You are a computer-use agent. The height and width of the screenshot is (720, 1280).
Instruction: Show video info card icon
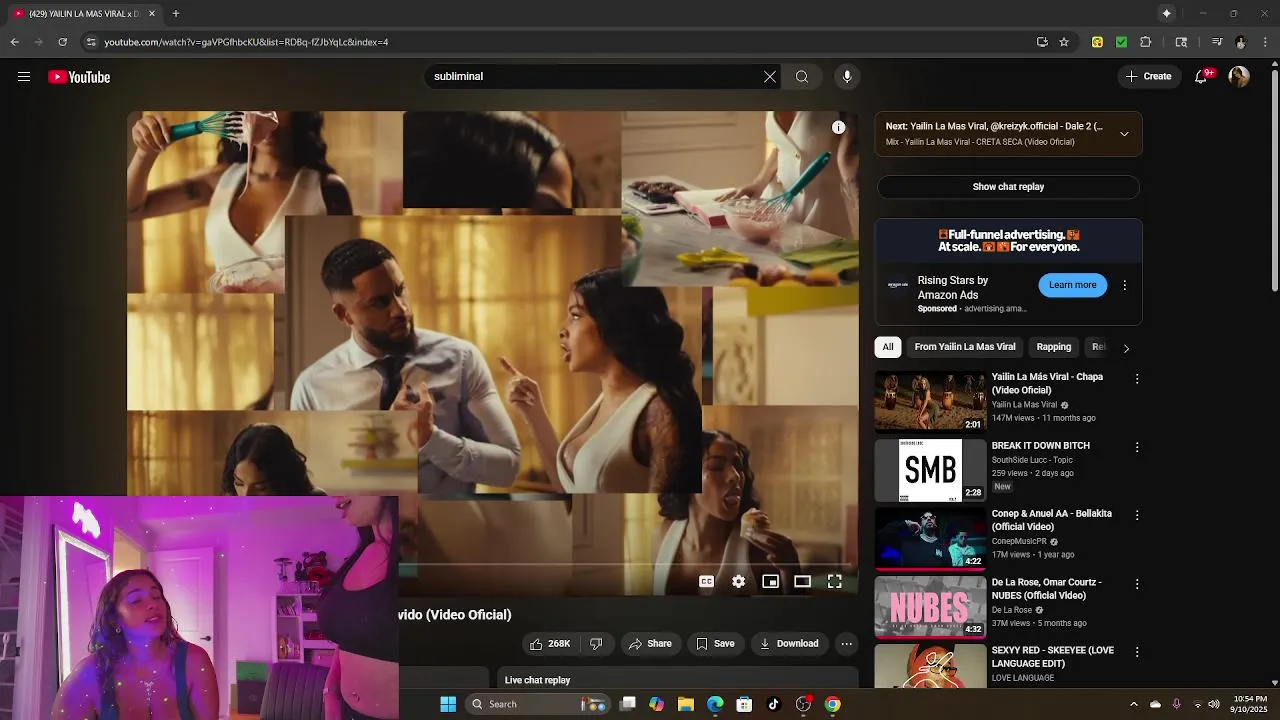(x=839, y=127)
